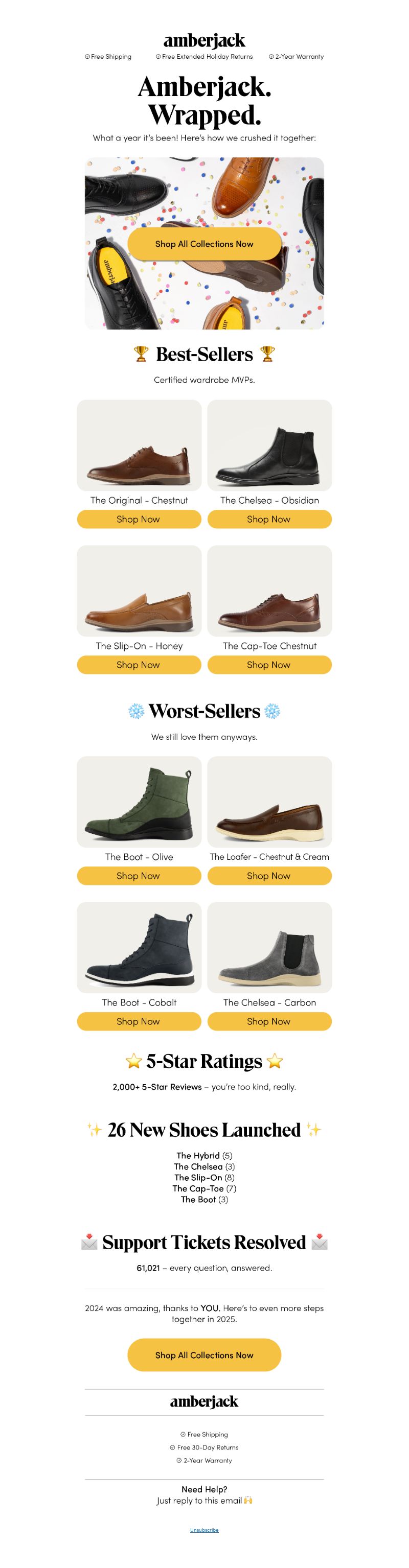Click the 2-Year Warranty checkmark icon in the header
The image size is (409, 1568).
tap(271, 57)
